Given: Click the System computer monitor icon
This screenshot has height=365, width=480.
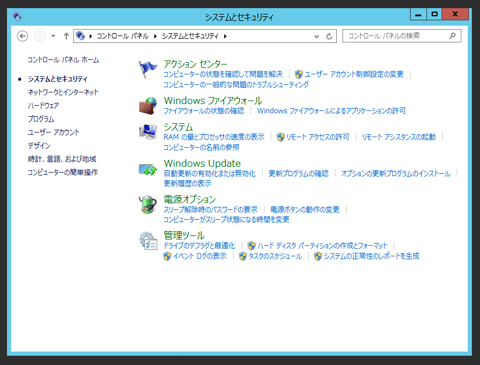Looking at the screenshot, I should [x=148, y=132].
